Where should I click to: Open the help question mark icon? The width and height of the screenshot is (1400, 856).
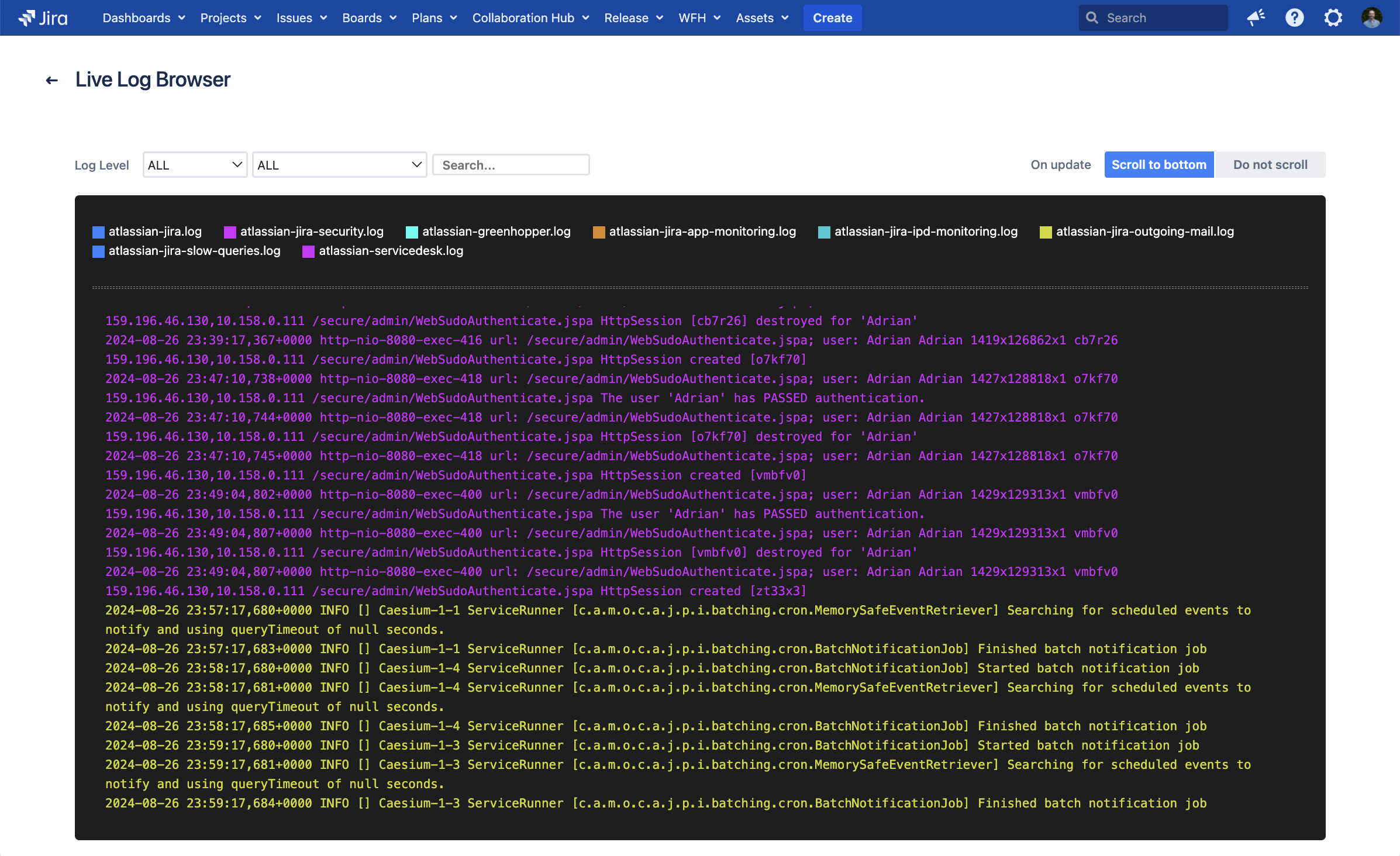1294,18
